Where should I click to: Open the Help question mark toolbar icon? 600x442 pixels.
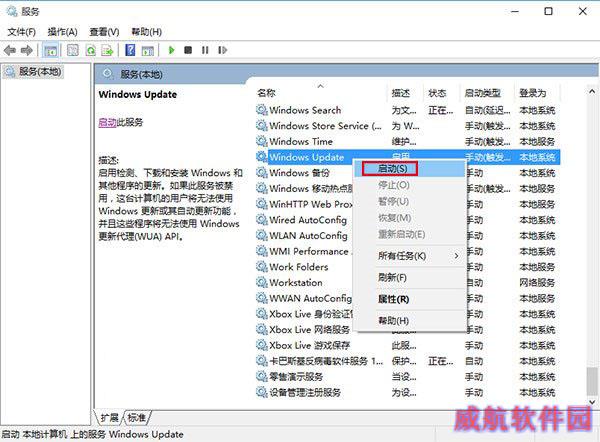tap(130, 50)
